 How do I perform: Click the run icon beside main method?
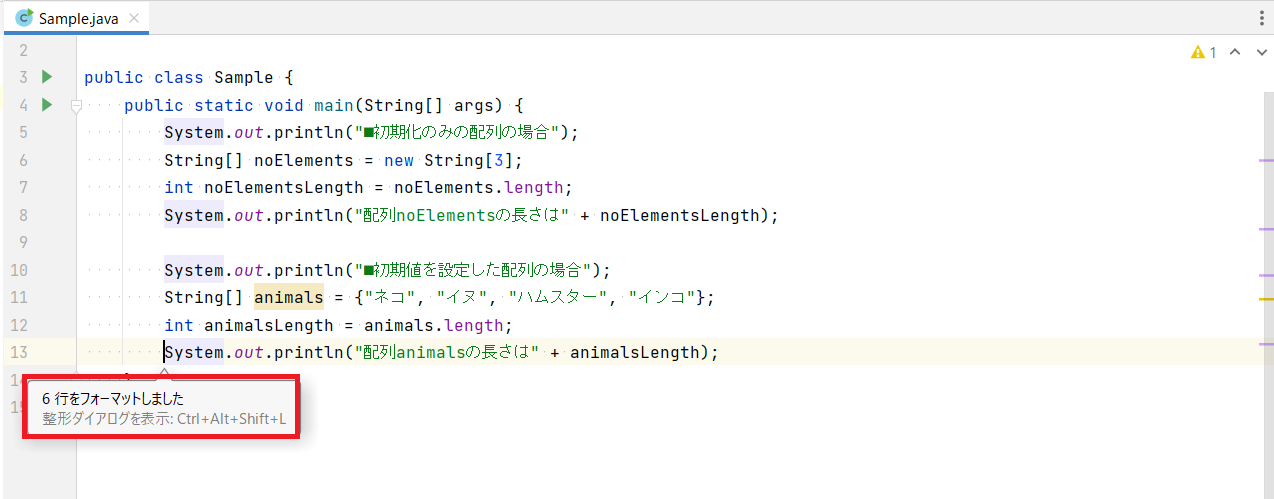tap(46, 104)
